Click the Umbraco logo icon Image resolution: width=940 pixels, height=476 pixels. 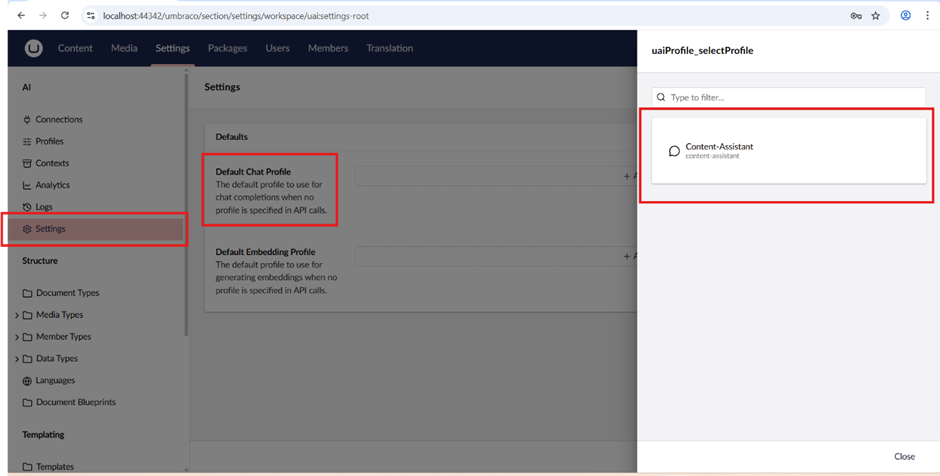click(34, 48)
